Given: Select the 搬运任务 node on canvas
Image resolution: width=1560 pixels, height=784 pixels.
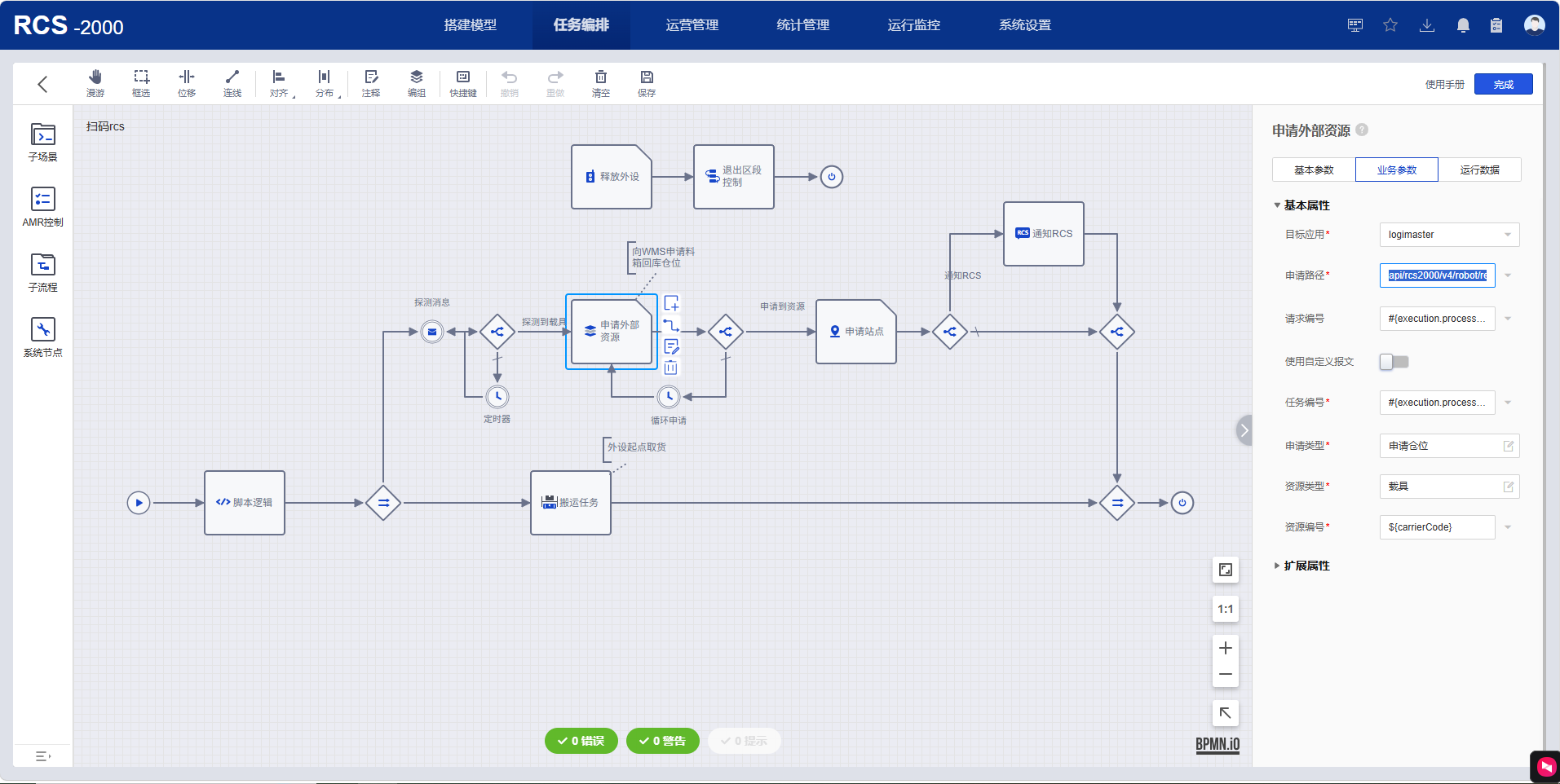Looking at the screenshot, I should pyautogui.click(x=571, y=503).
